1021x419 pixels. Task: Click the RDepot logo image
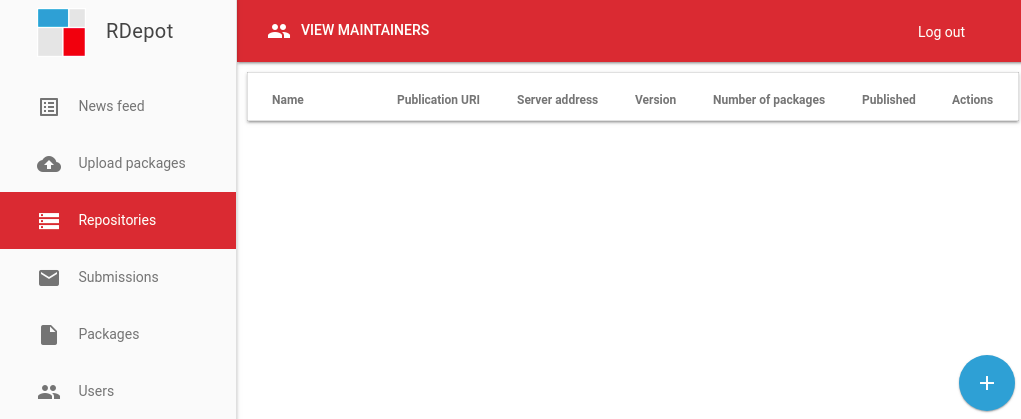pyautogui.click(x=61, y=32)
